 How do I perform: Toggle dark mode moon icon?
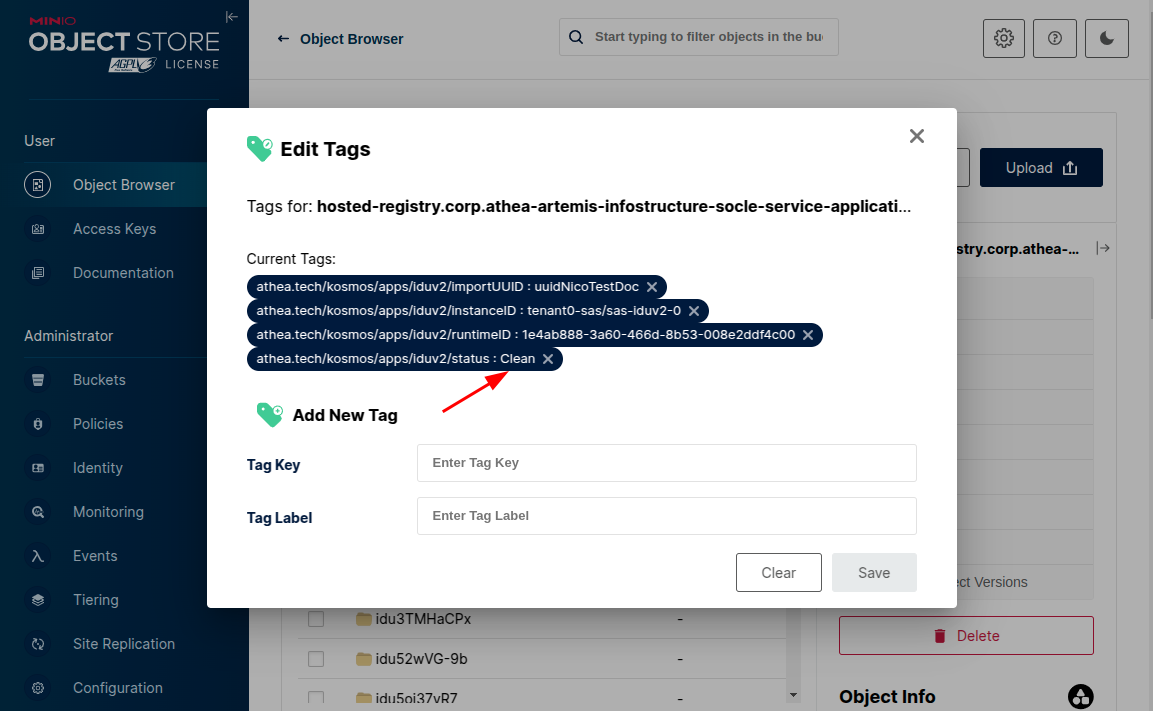[1107, 39]
